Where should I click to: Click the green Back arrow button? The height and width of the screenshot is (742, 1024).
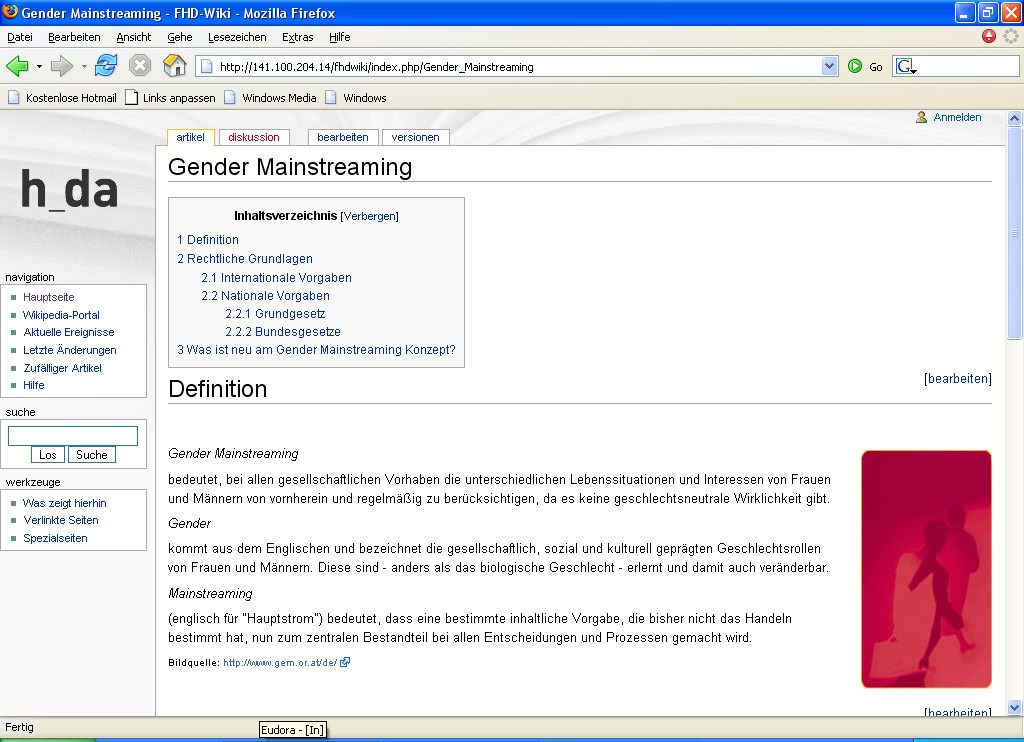[17, 67]
